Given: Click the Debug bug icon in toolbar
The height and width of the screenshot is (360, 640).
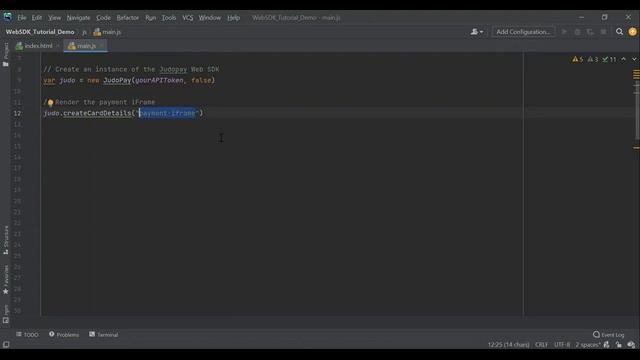Looking at the screenshot, I should tap(577, 32).
